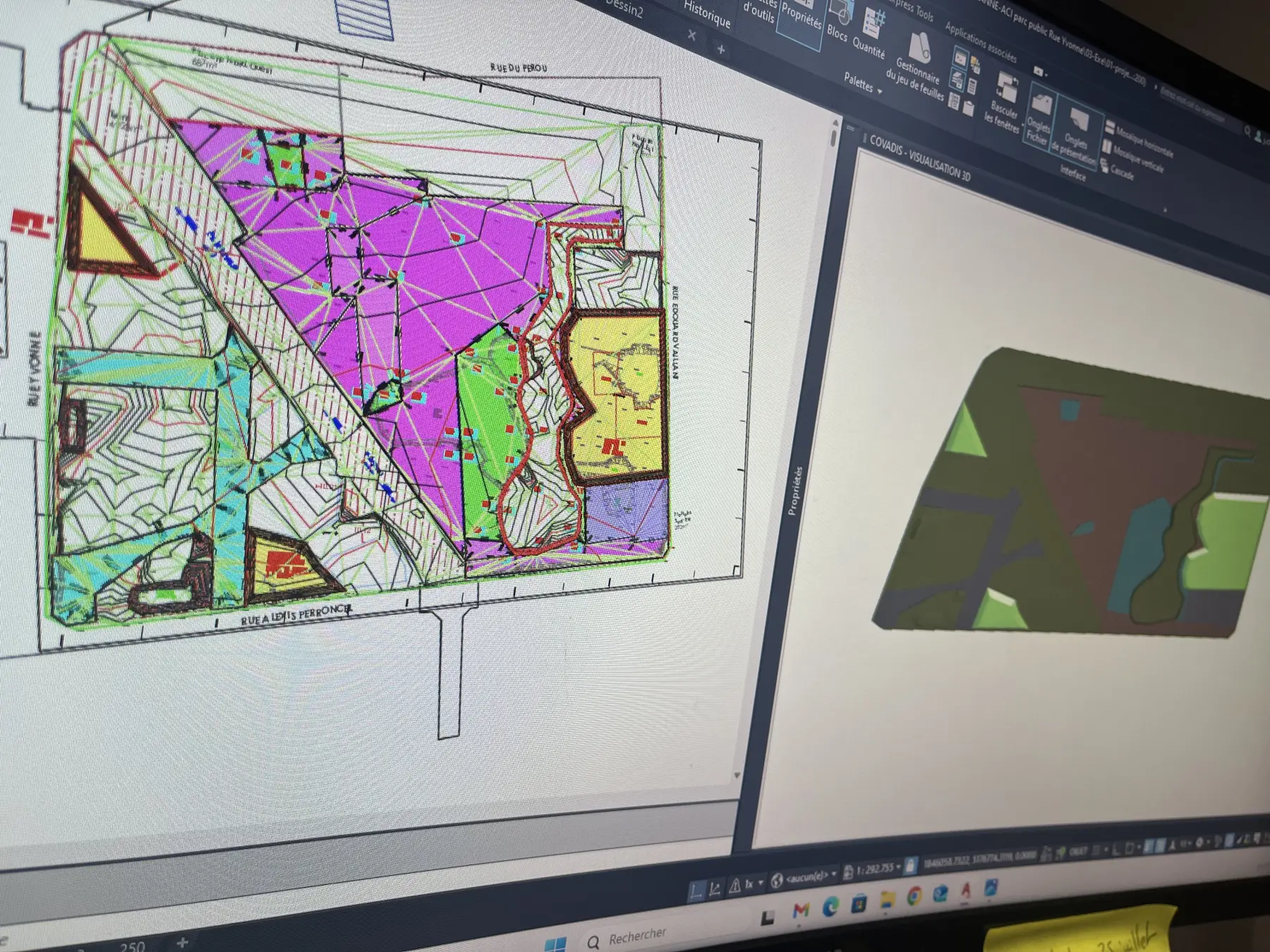Click the globe coordinate system icon
Image resolution: width=1270 pixels, height=952 pixels.
pos(777,880)
